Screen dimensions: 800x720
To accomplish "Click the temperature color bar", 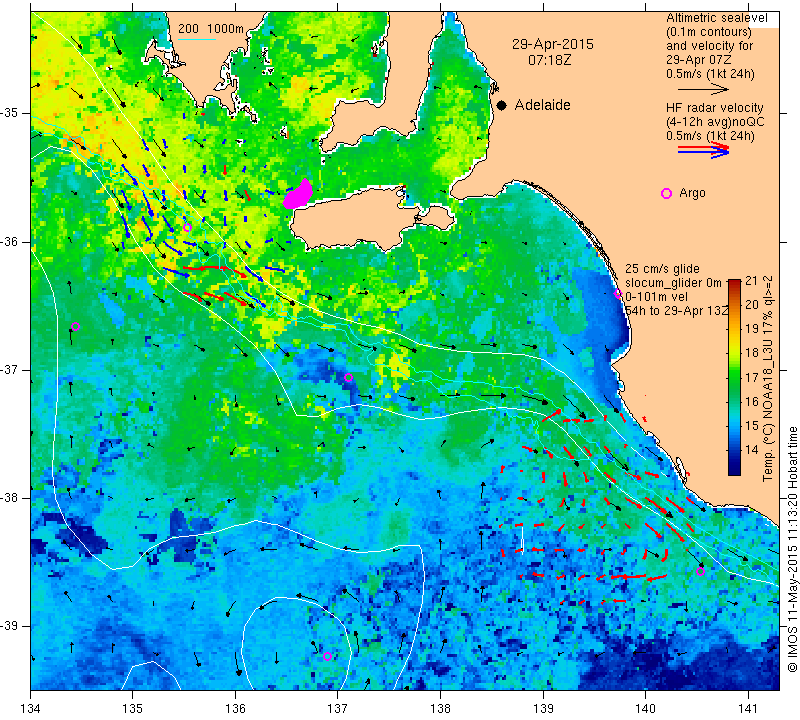I will click(x=734, y=377).
